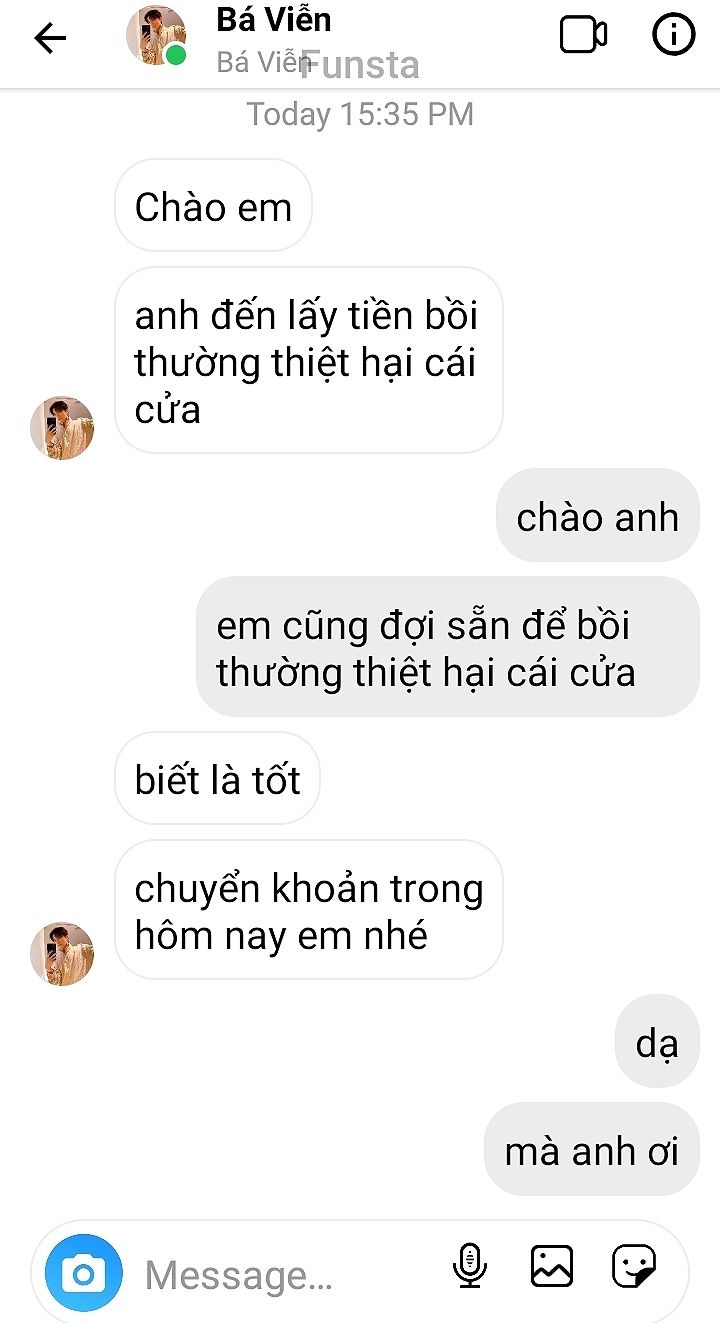
Task: Select the "Chào em" message bubble
Action: pyautogui.click(x=213, y=206)
